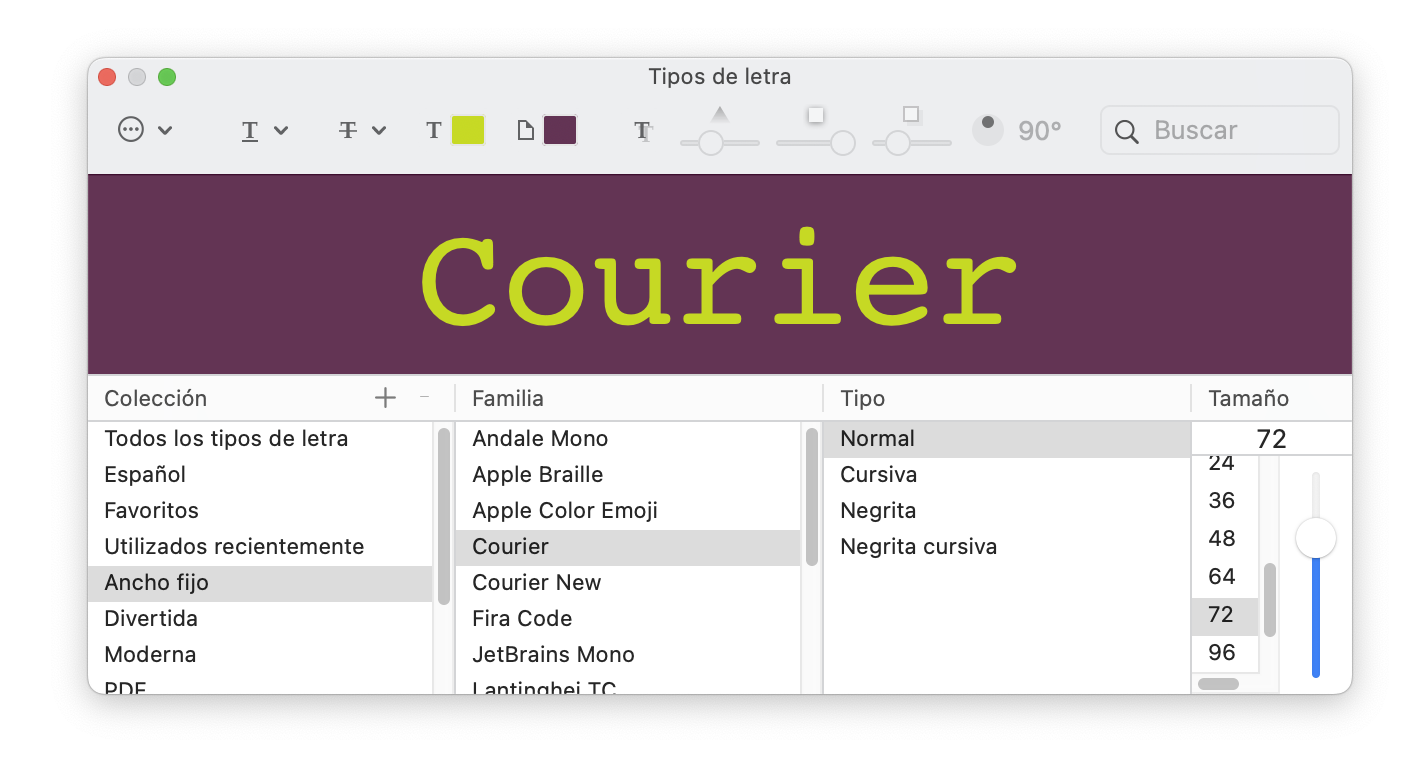Select the "Negrita" typeface
Viewport: 1418px width, 780px height.
[1007, 510]
